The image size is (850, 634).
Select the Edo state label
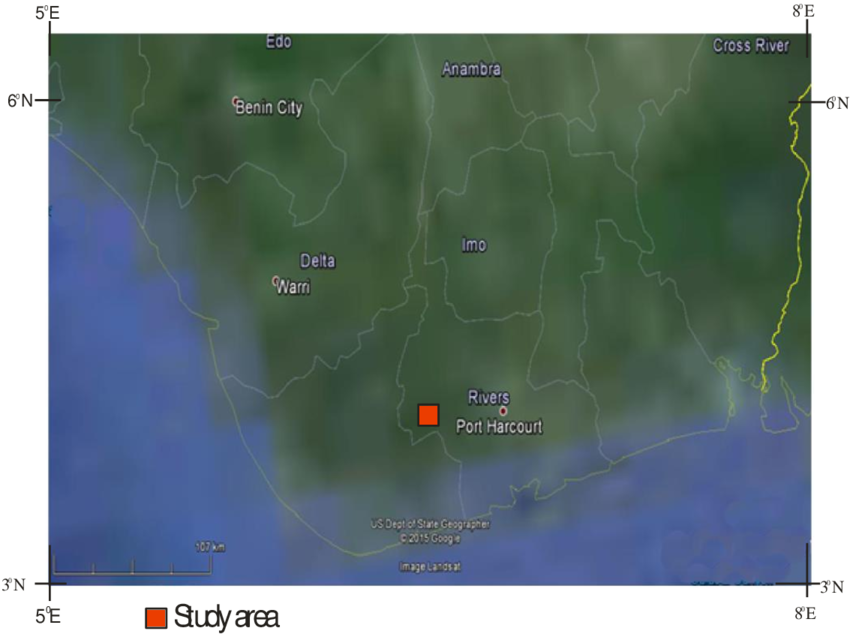(278, 42)
